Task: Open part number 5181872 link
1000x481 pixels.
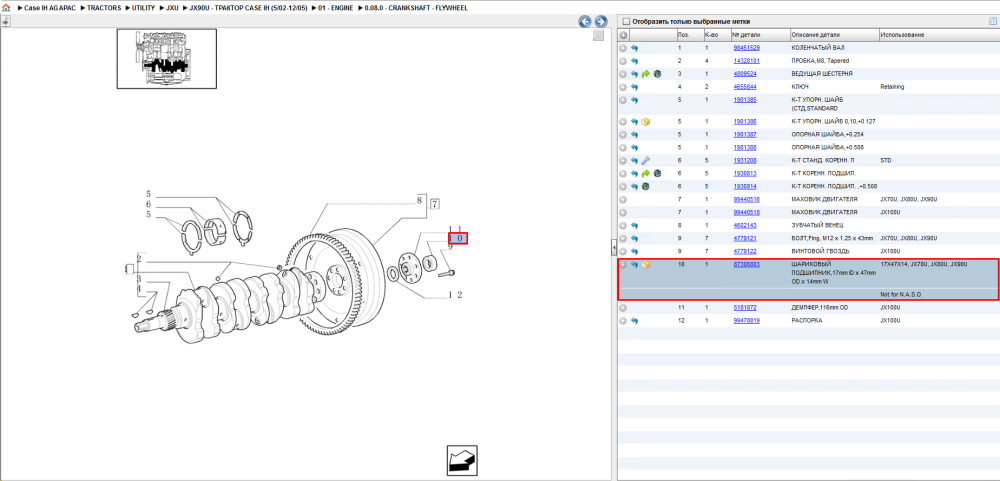Action: [x=745, y=307]
